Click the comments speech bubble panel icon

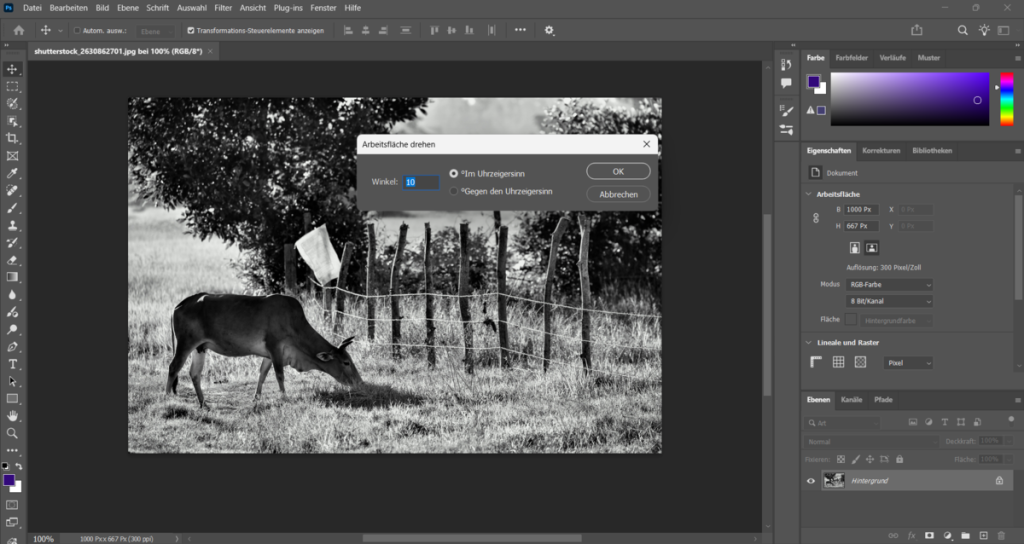tap(786, 83)
